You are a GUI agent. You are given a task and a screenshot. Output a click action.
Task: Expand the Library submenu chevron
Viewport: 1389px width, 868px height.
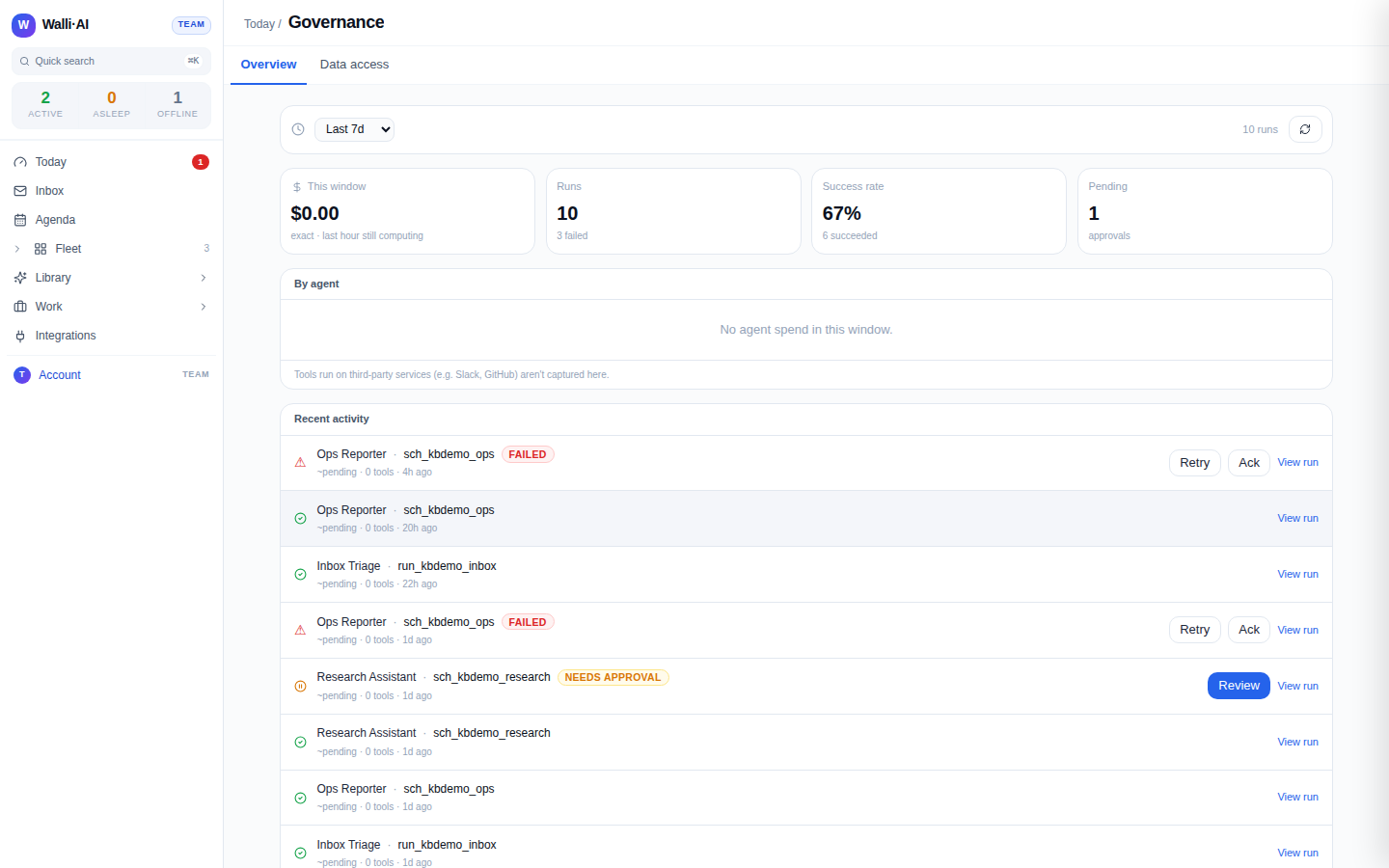204,278
